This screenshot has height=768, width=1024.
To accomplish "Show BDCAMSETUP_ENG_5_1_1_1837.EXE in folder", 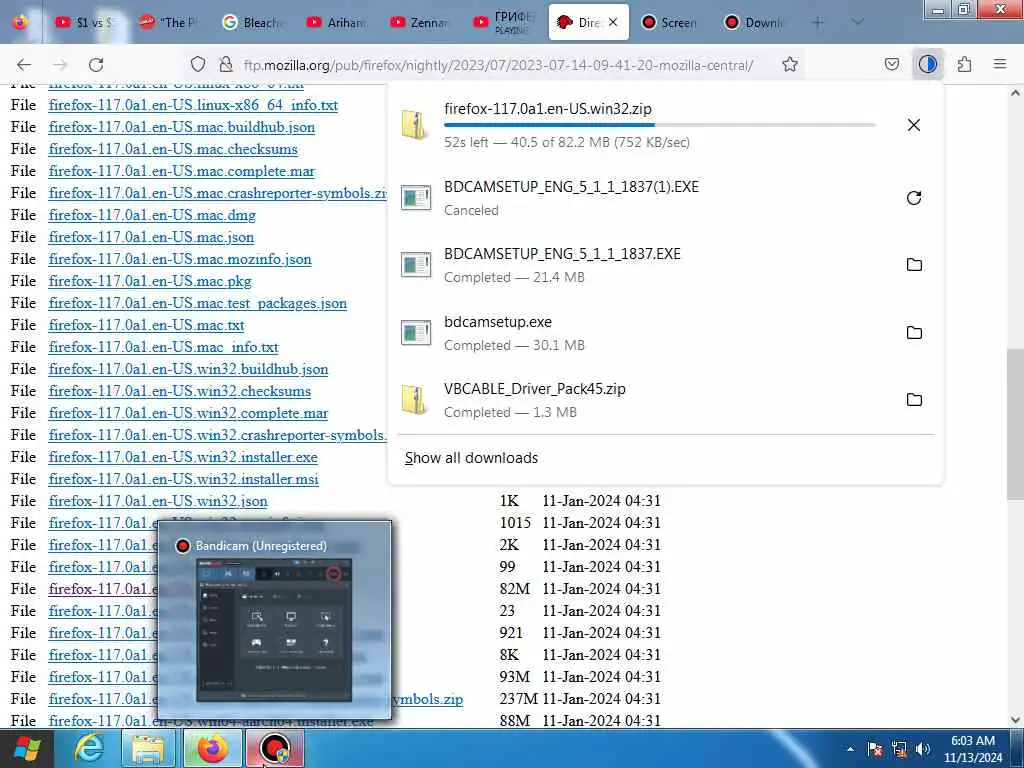I will (x=914, y=264).
